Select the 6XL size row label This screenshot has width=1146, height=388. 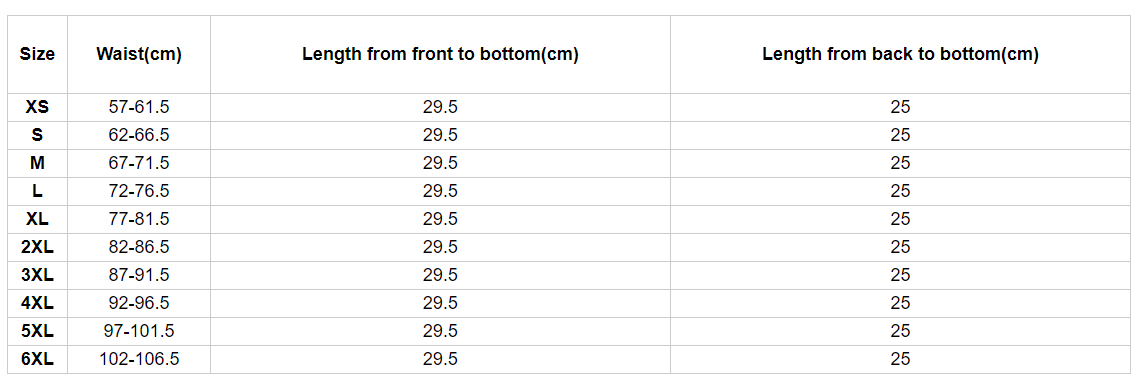tap(37, 359)
